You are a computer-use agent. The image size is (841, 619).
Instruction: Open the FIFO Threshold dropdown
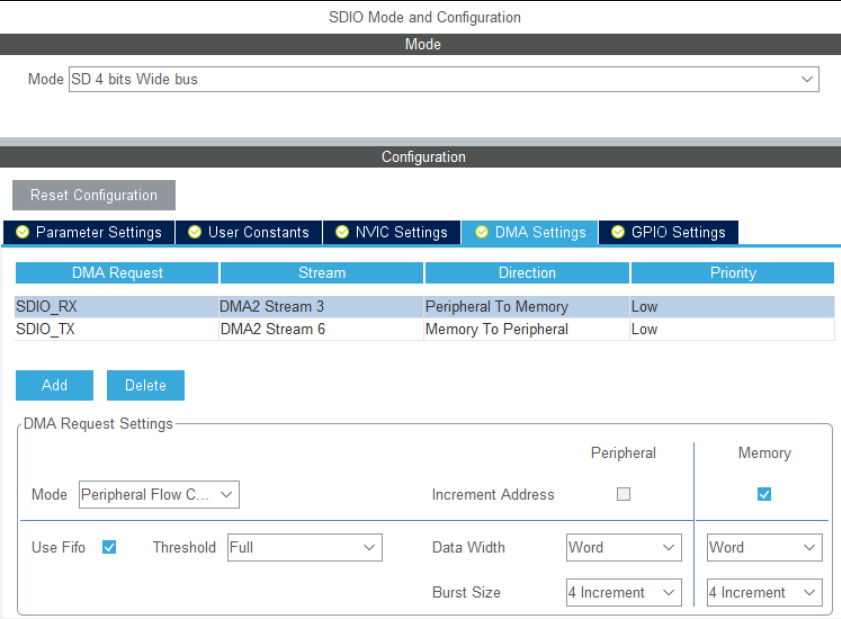[305, 547]
